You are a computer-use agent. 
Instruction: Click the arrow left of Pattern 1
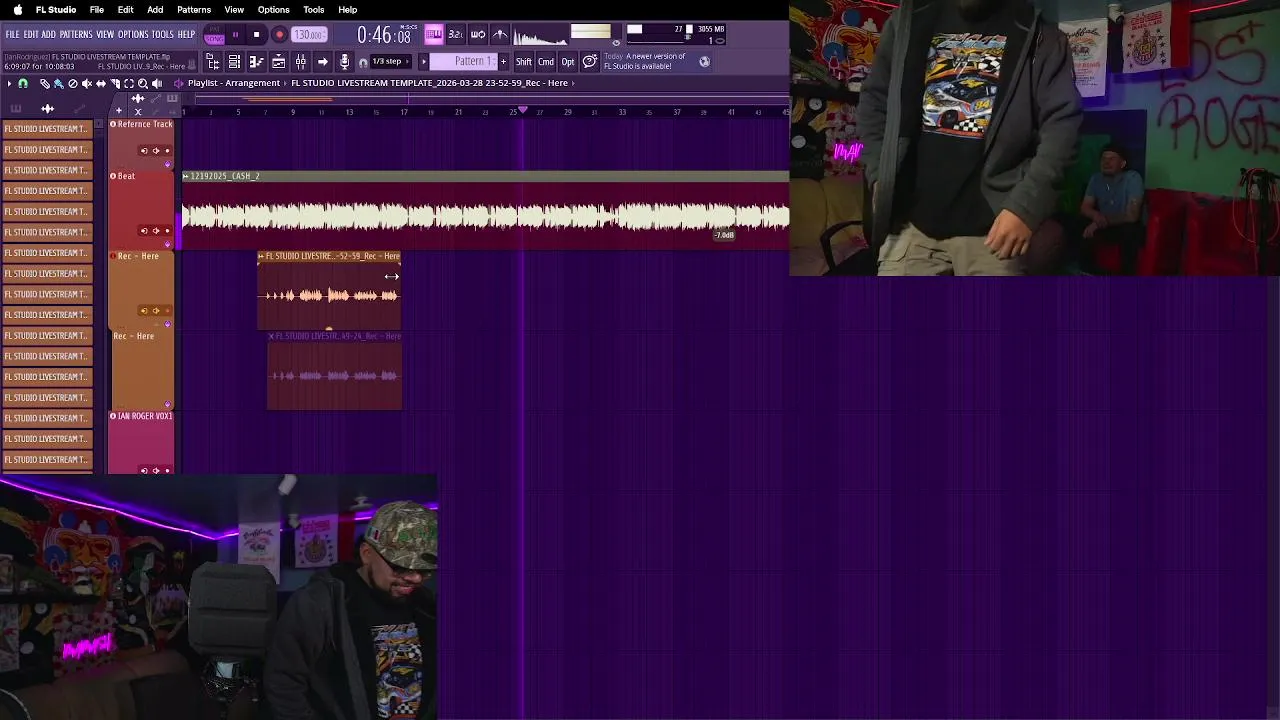point(423,62)
